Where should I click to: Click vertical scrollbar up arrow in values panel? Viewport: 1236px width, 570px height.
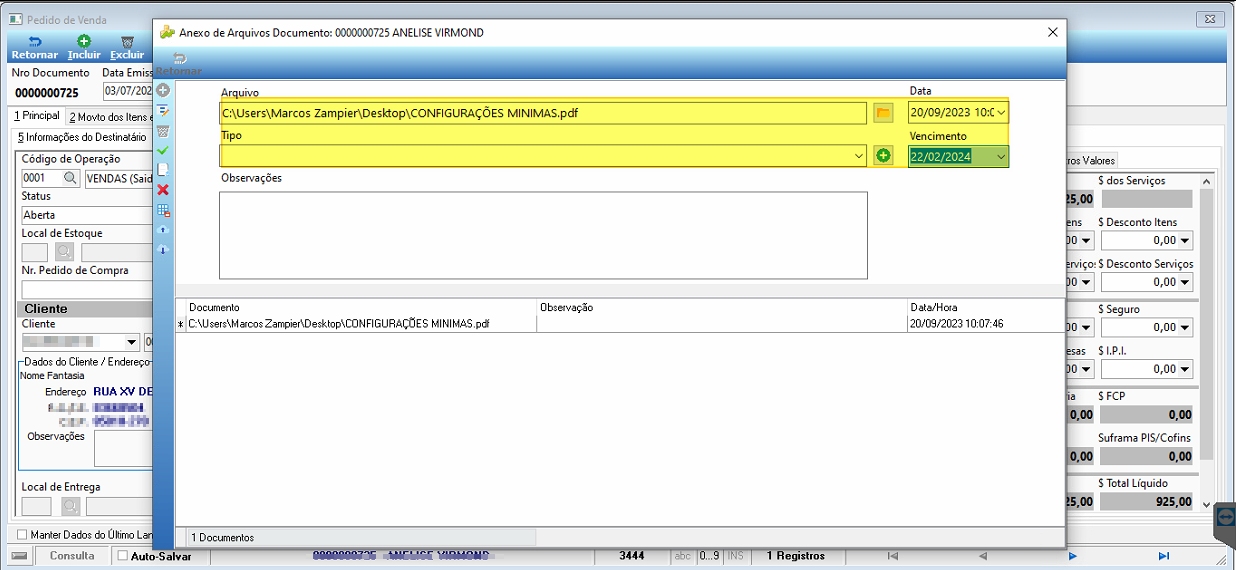(1207, 181)
